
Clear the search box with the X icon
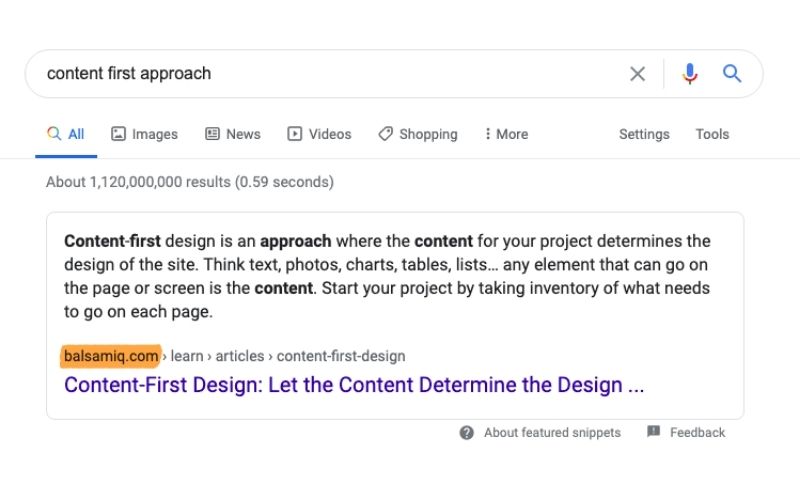point(637,74)
